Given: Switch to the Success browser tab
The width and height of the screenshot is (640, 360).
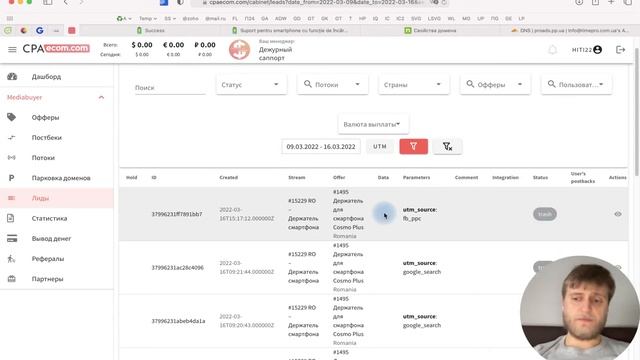Looking at the screenshot, I should 151,31.
